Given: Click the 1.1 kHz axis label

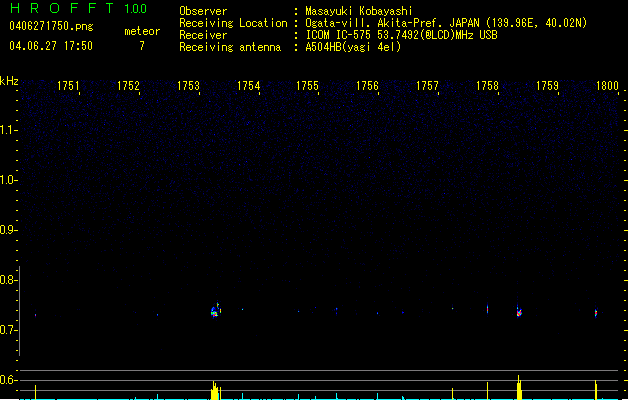Looking at the screenshot, I should click(x=9, y=130).
